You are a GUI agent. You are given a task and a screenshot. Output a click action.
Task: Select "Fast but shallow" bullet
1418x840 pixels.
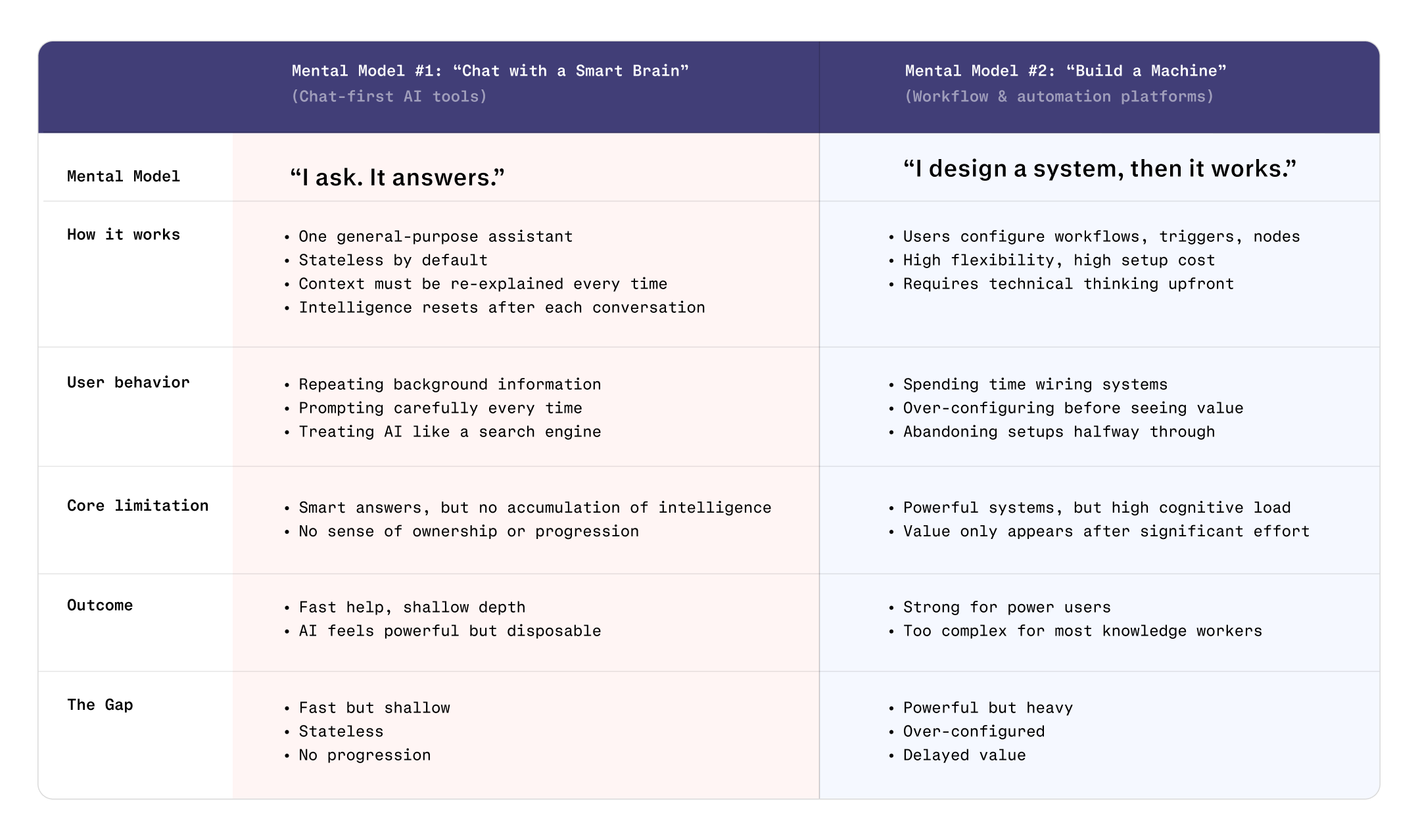click(374, 708)
